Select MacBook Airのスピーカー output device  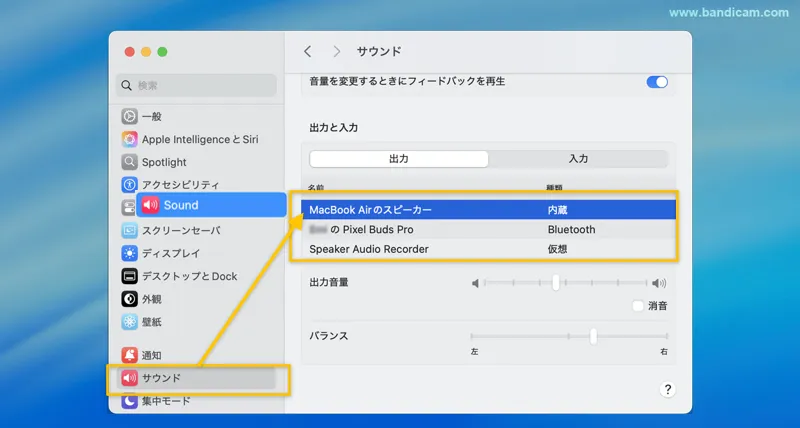coord(488,210)
